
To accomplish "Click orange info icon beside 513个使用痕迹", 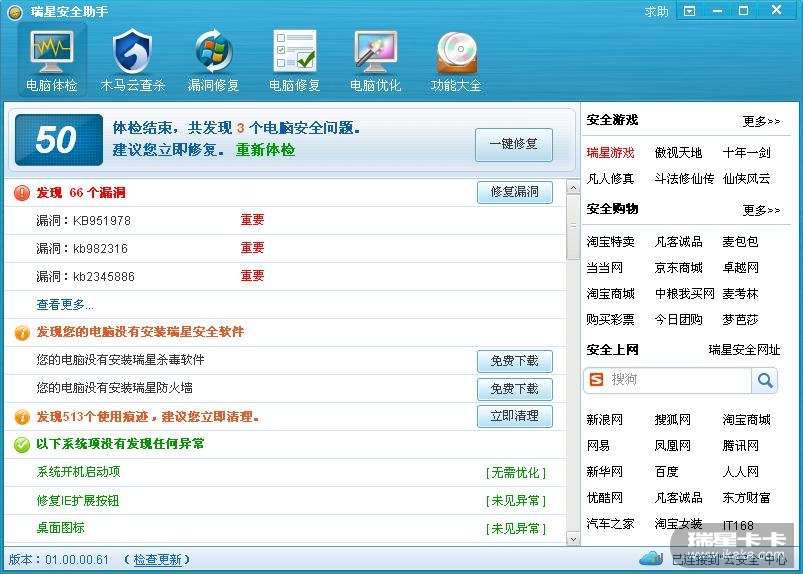I will 22,417.
